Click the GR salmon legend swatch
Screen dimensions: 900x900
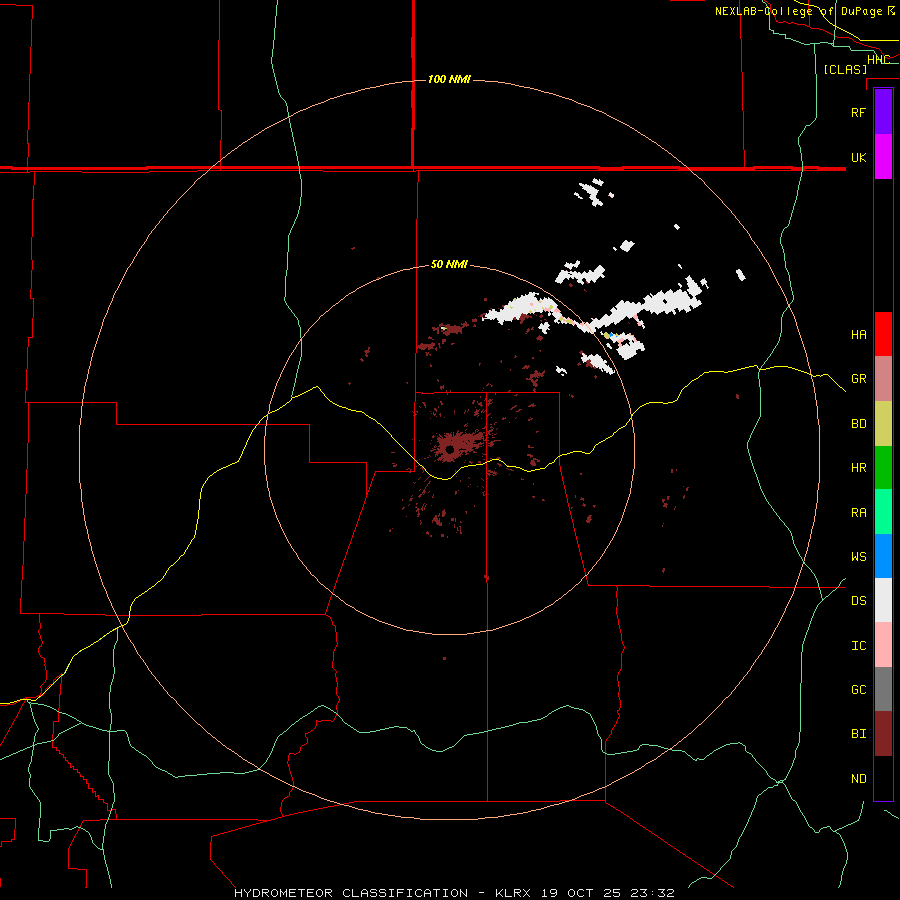pos(883,379)
